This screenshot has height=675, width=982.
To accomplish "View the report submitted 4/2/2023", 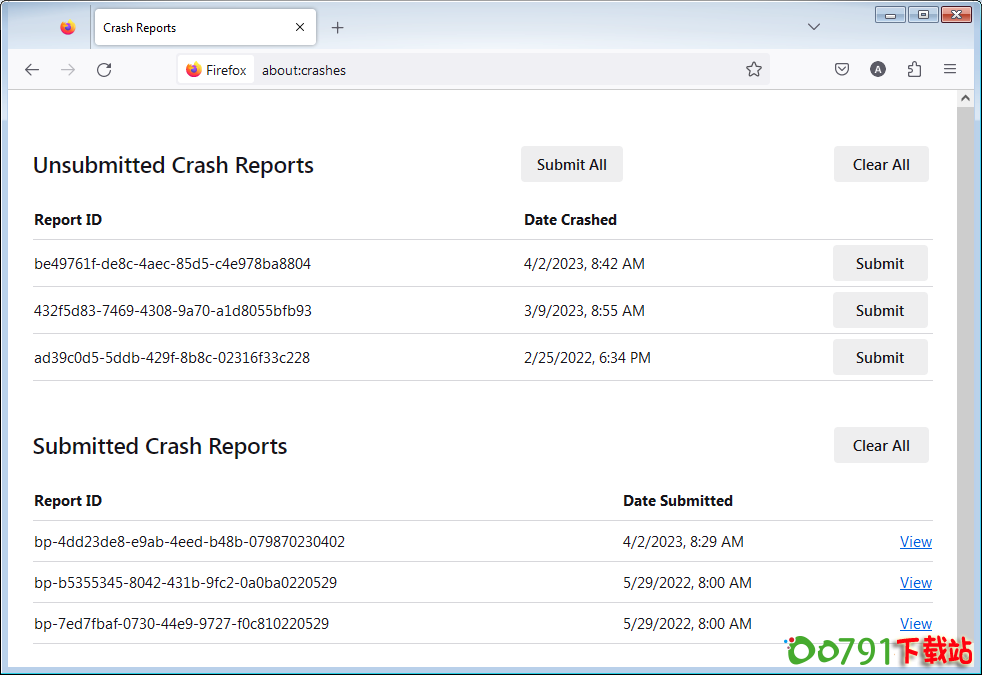I will point(915,542).
